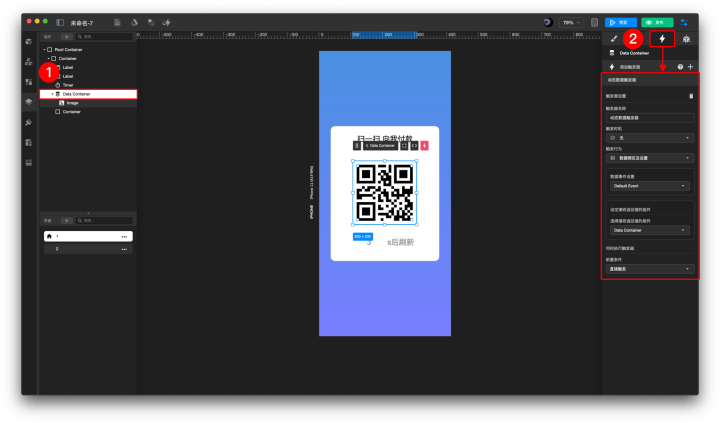Click the lightning pen icon in top toolbar

[x=167, y=22]
